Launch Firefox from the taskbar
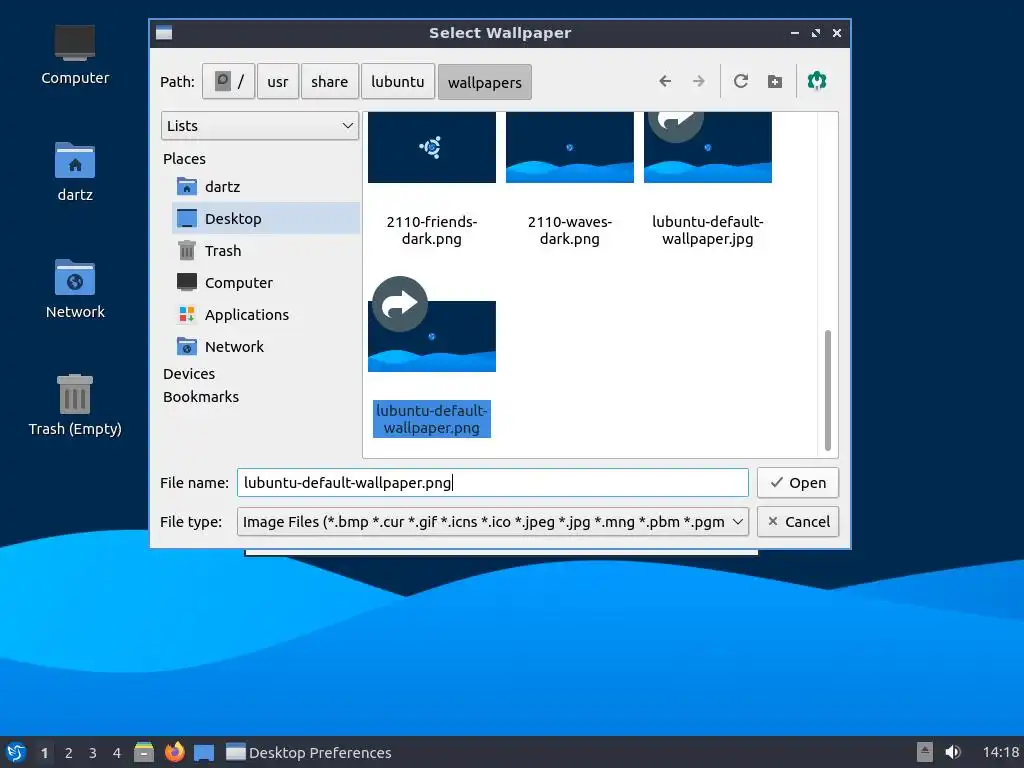This screenshot has width=1024, height=768. tap(174, 752)
